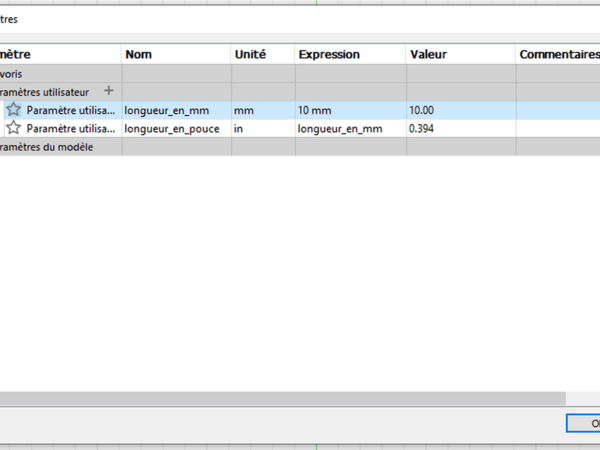Click the Valeur column header
Viewport: 600px width, 450px height.
coord(461,54)
